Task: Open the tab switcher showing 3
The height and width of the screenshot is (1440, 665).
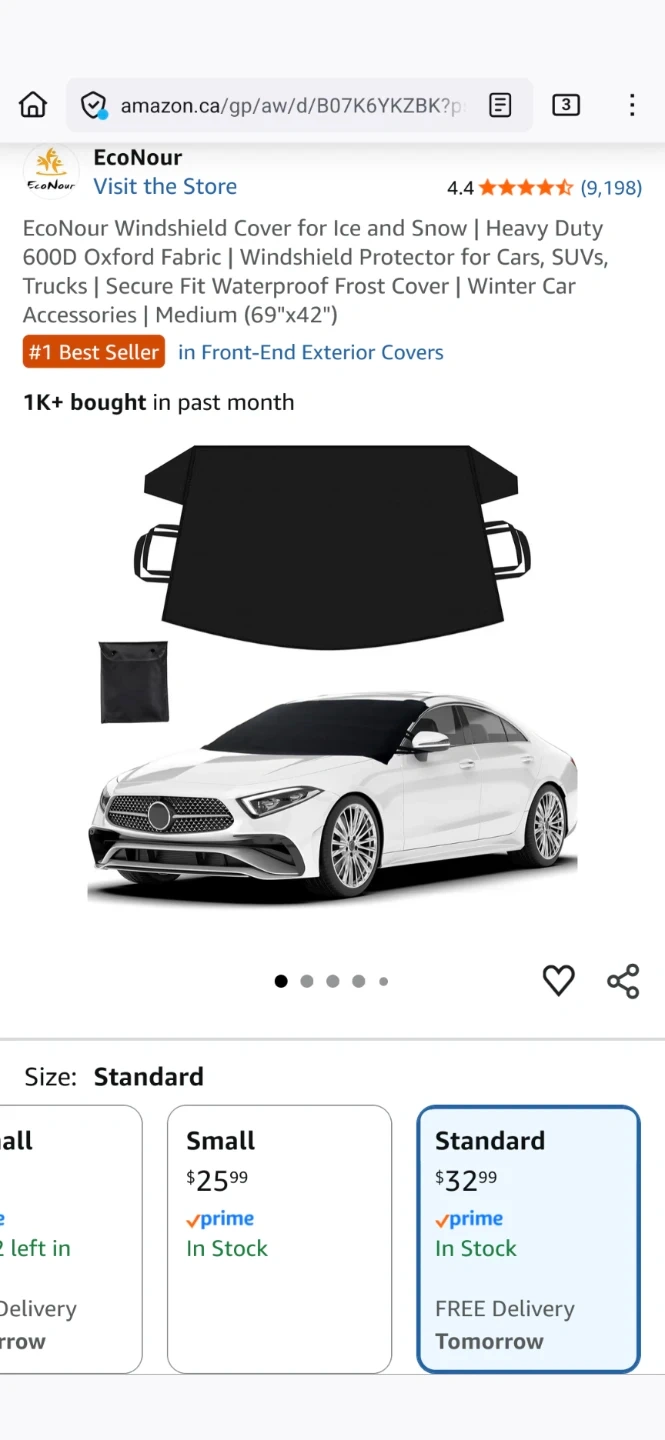Action: pyautogui.click(x=566, y=105)
